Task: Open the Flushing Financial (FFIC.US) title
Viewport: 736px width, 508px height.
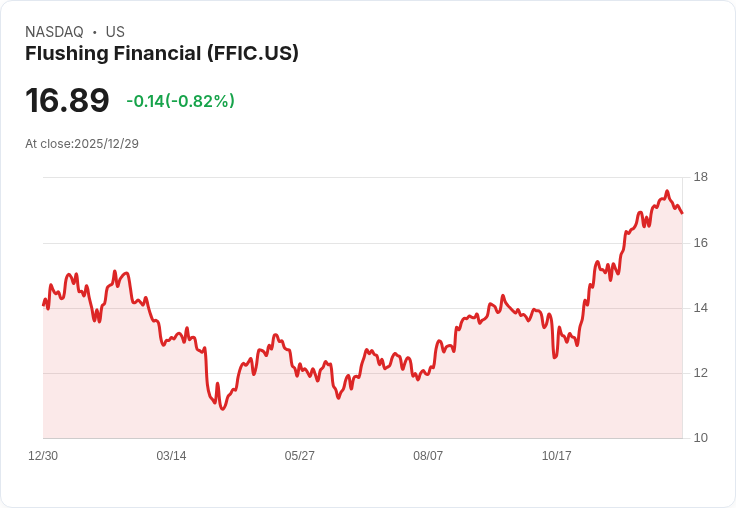Action: [x=162, y=54]
